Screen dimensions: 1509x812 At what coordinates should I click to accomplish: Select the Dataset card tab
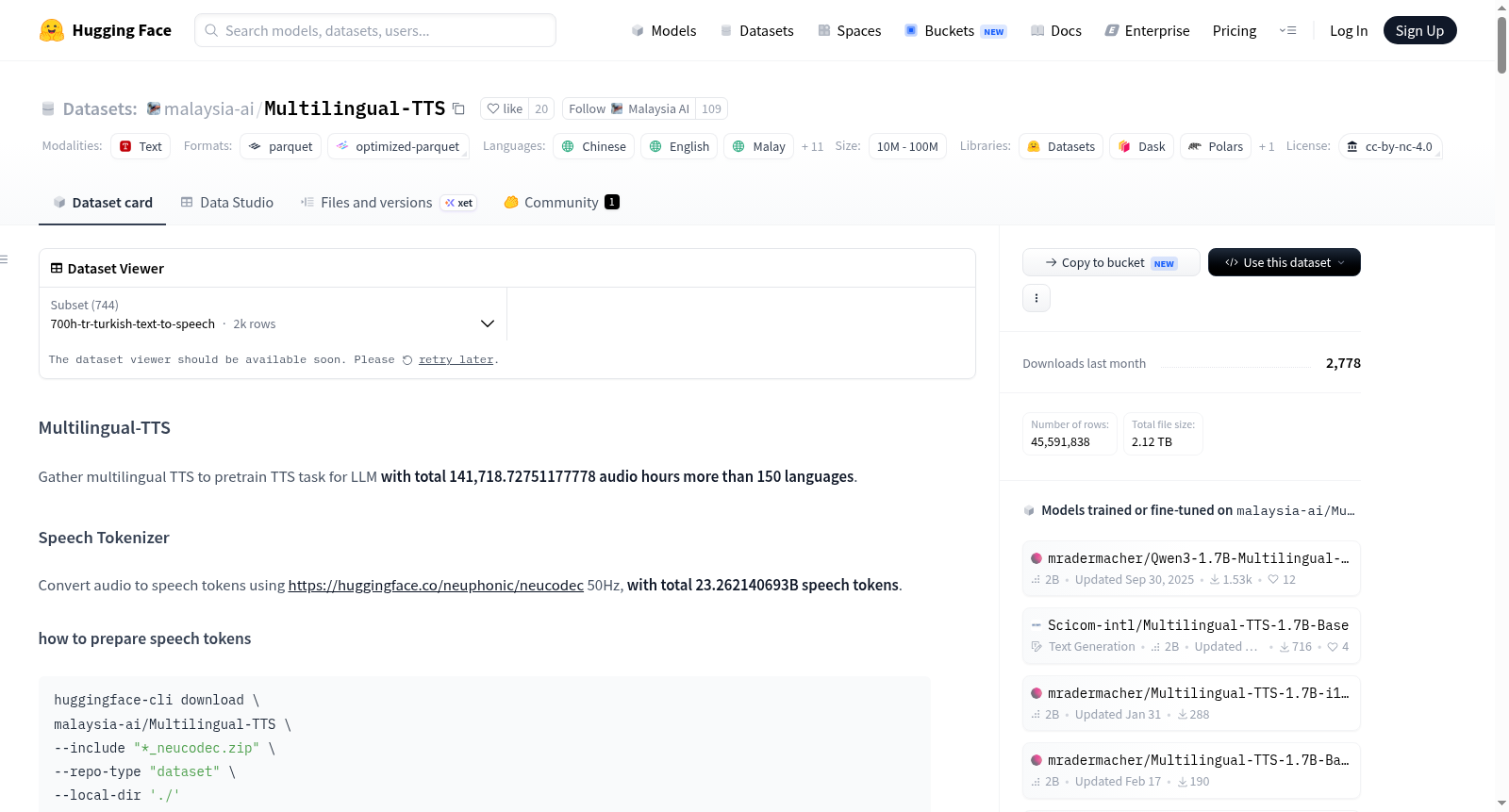click(x=103, y=202)
